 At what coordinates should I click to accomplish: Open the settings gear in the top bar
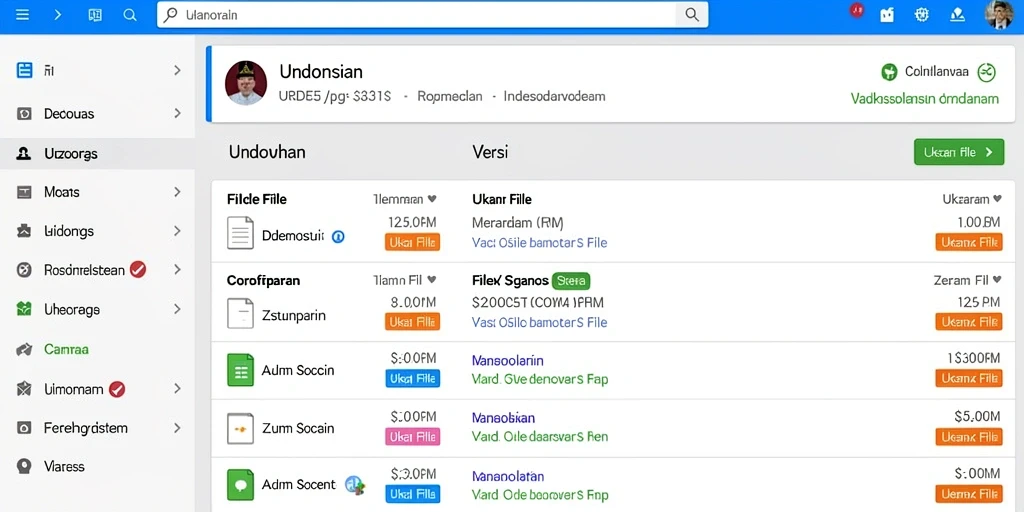921,15
